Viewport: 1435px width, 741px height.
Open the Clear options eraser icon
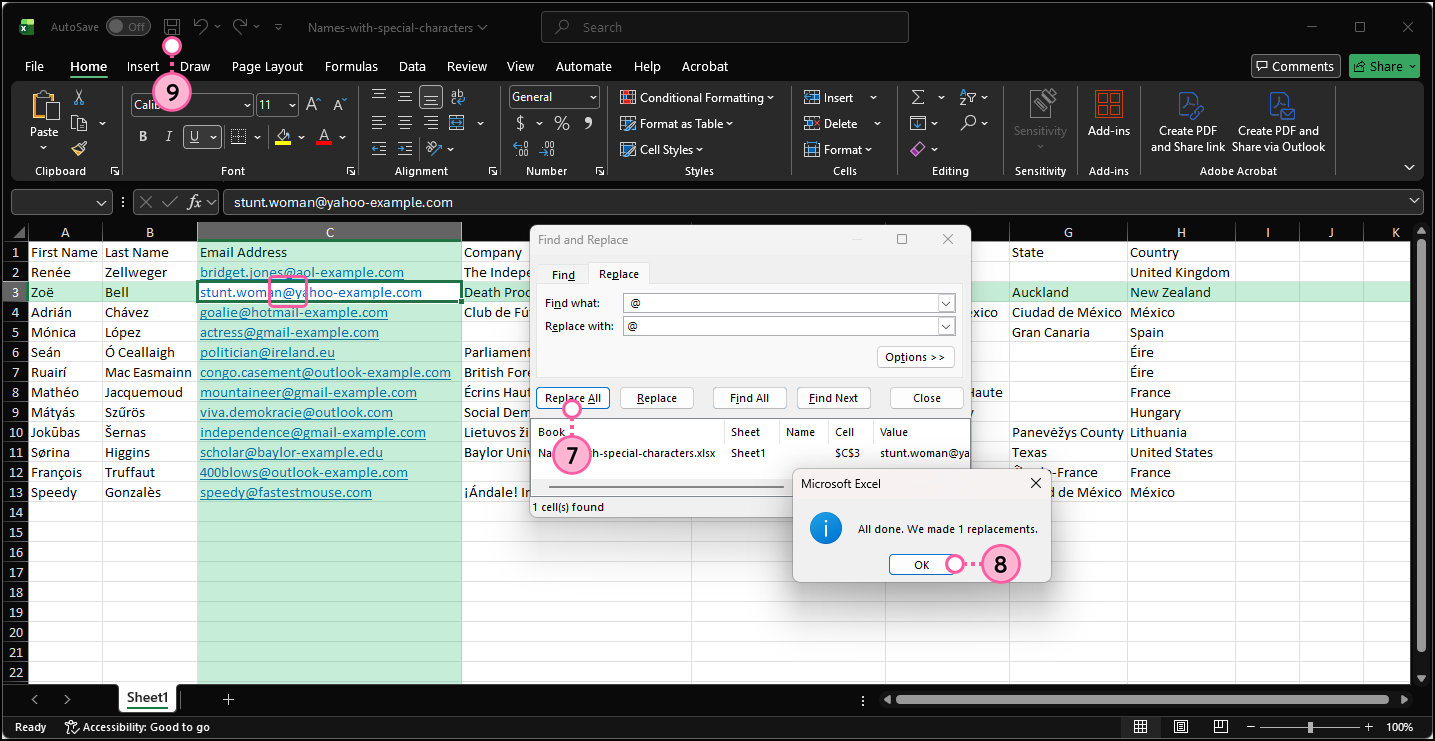[x=916, y=148]
